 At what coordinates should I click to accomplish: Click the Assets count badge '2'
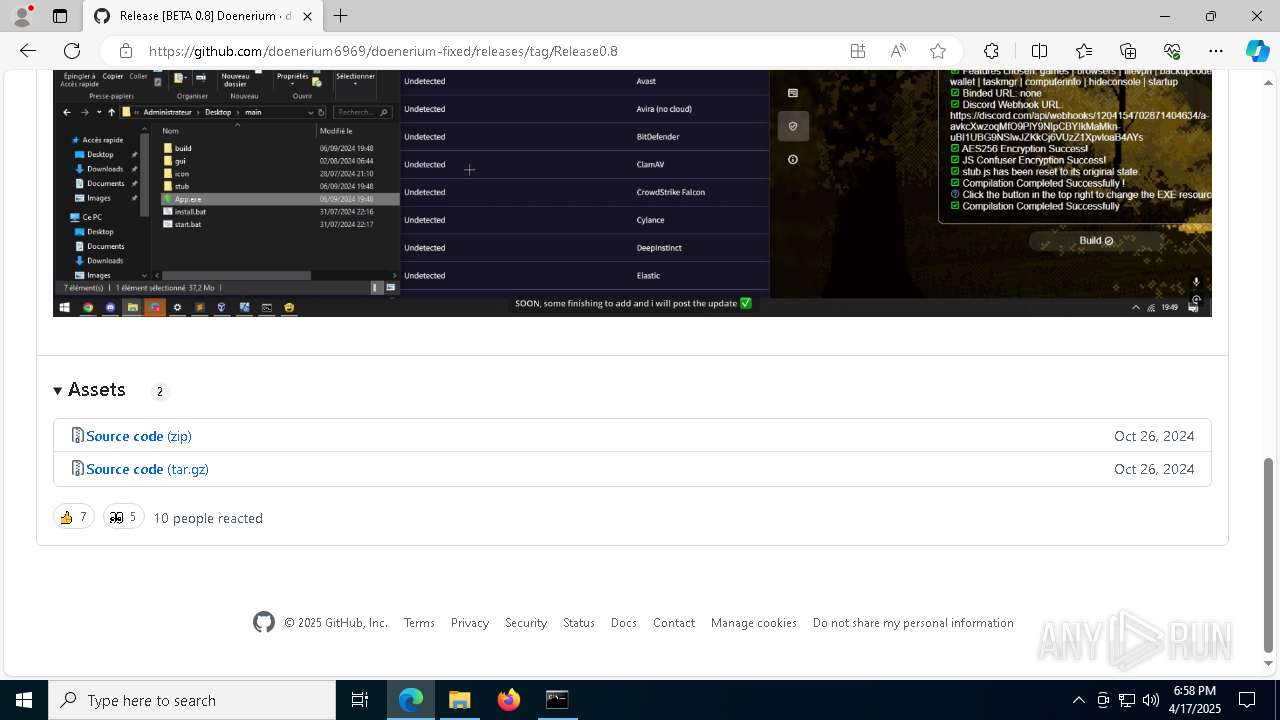(160, 391)
